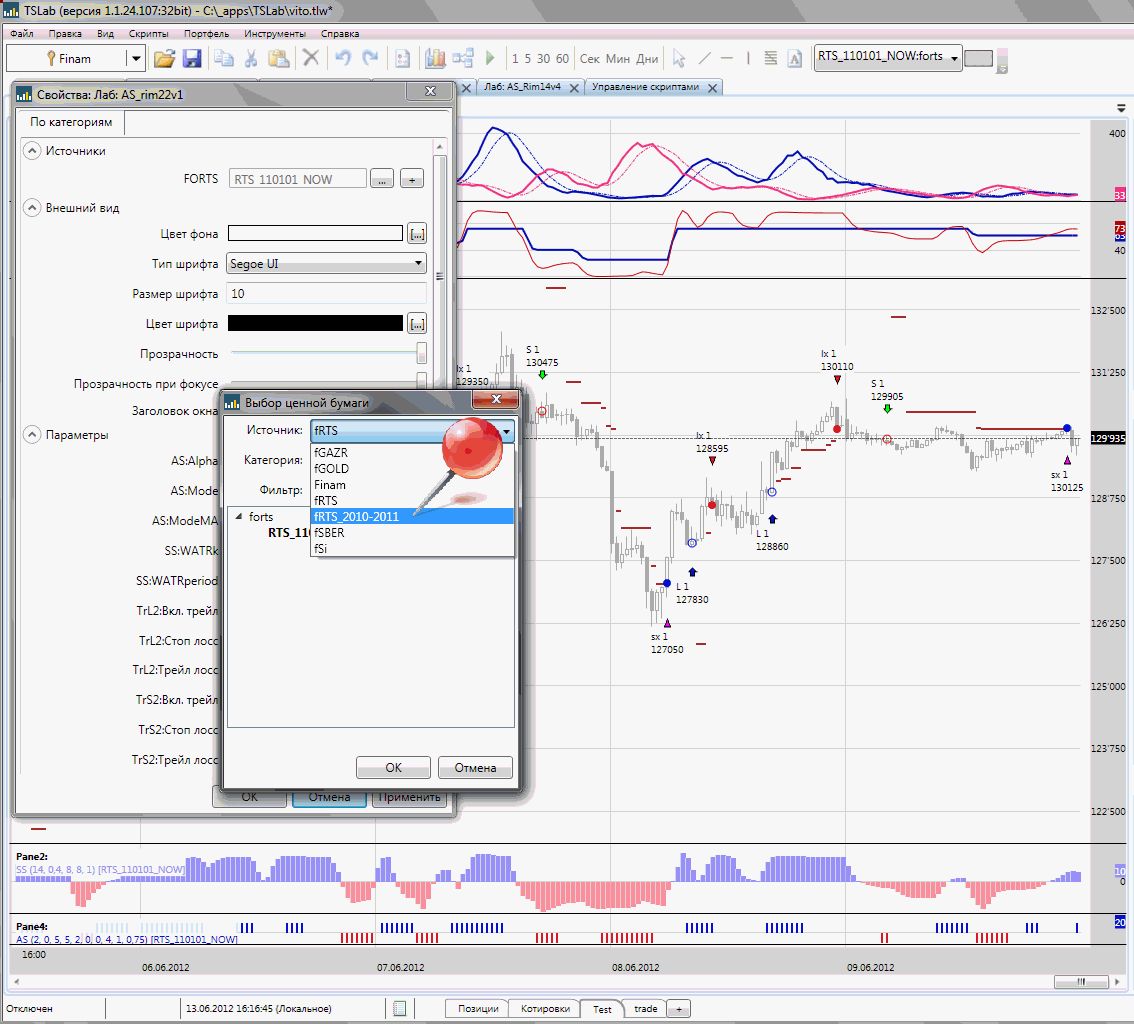
Task: Open the RTS_110101_NOW:forts security dropdown
Action: pos(887,58)
